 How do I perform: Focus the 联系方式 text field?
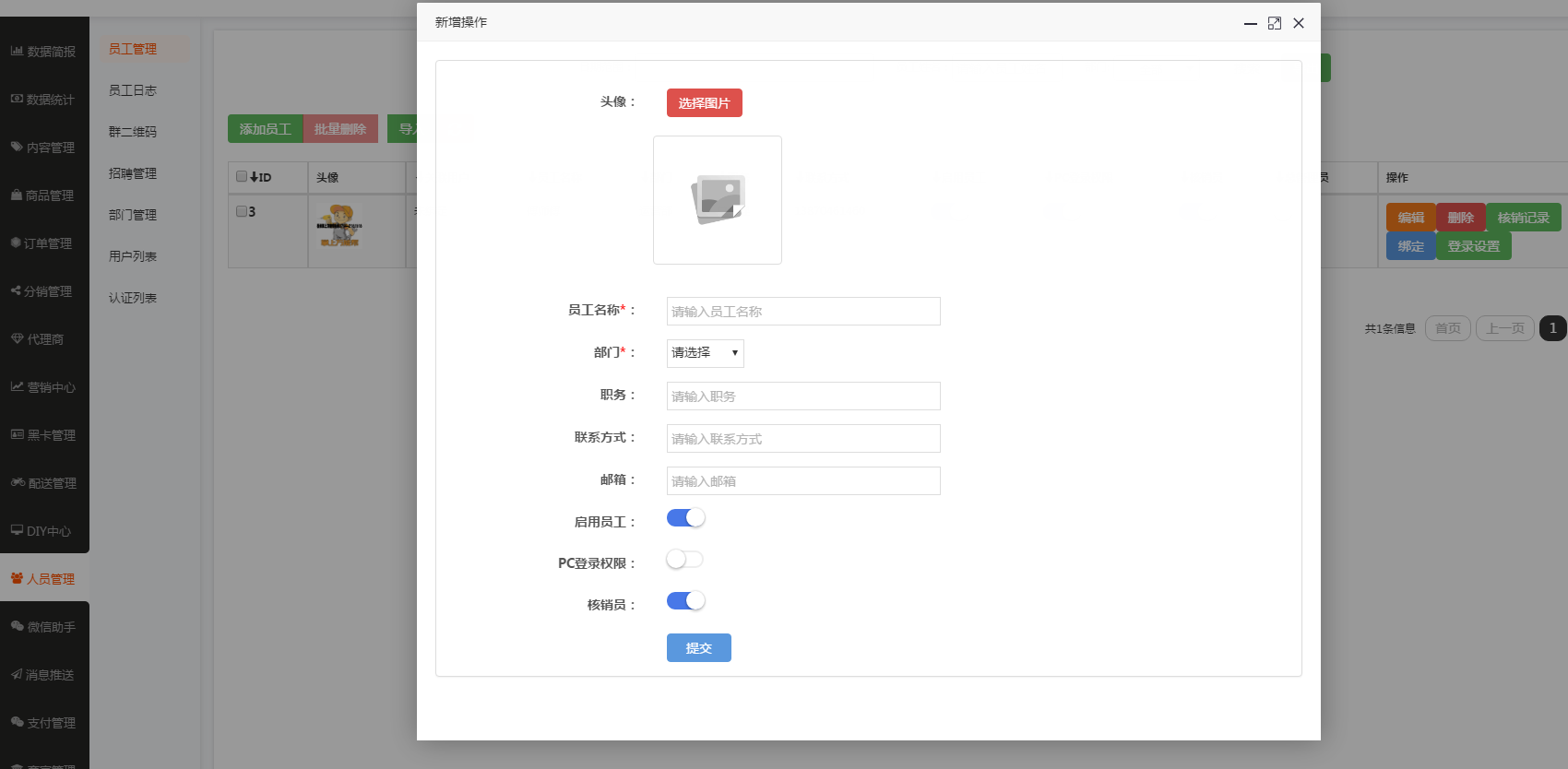(802, 439)
